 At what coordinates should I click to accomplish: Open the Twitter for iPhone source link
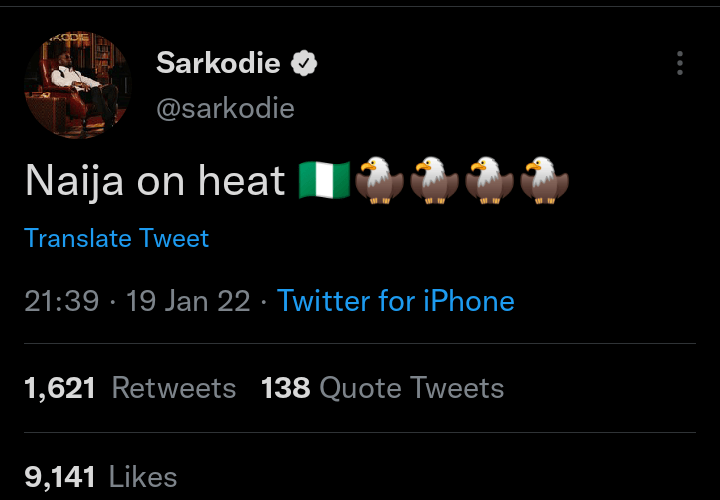(x=396, y=301)
